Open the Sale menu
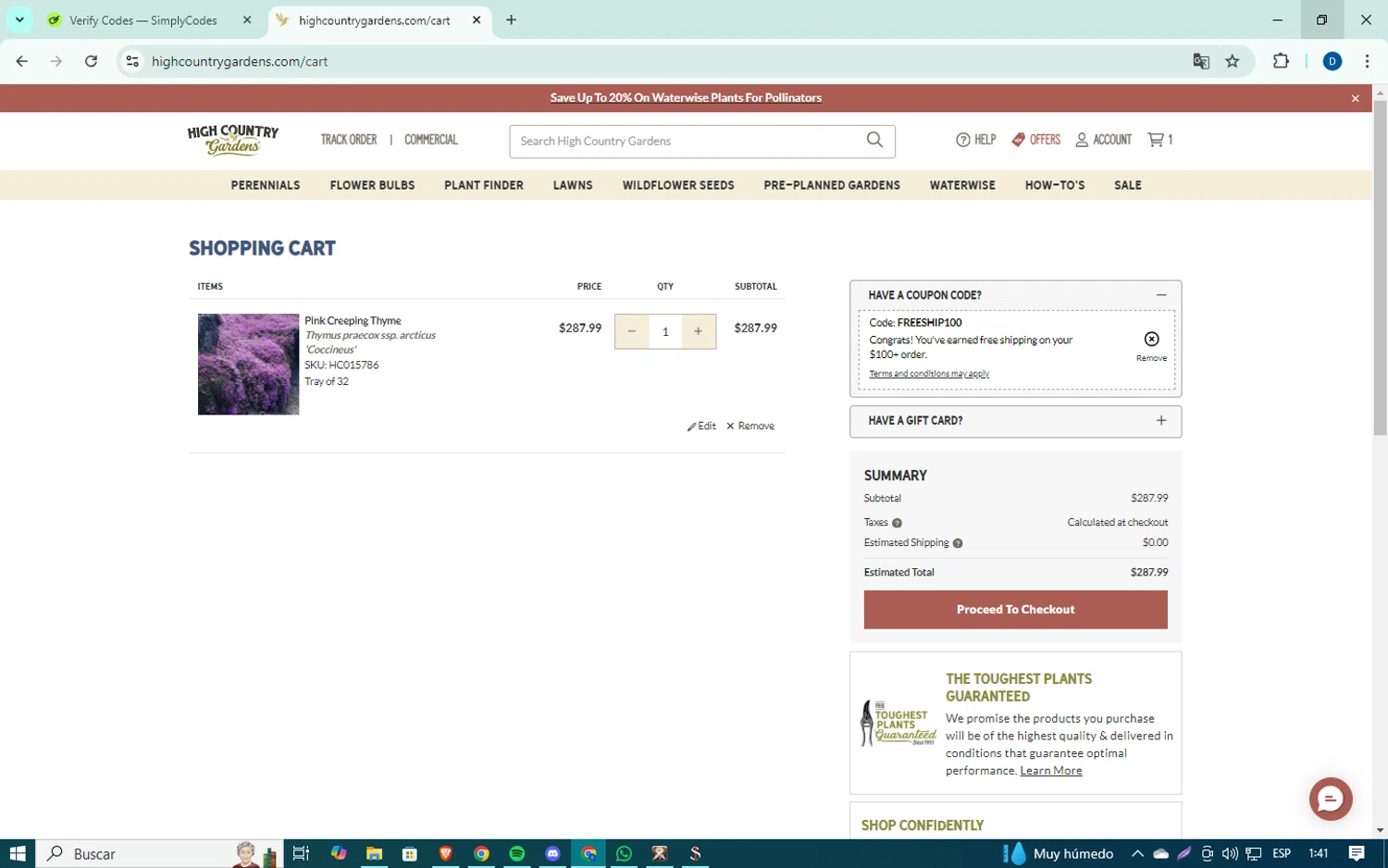This screenshot has width=1388, height=868. pyautogui.click(x=1128, y=185)
